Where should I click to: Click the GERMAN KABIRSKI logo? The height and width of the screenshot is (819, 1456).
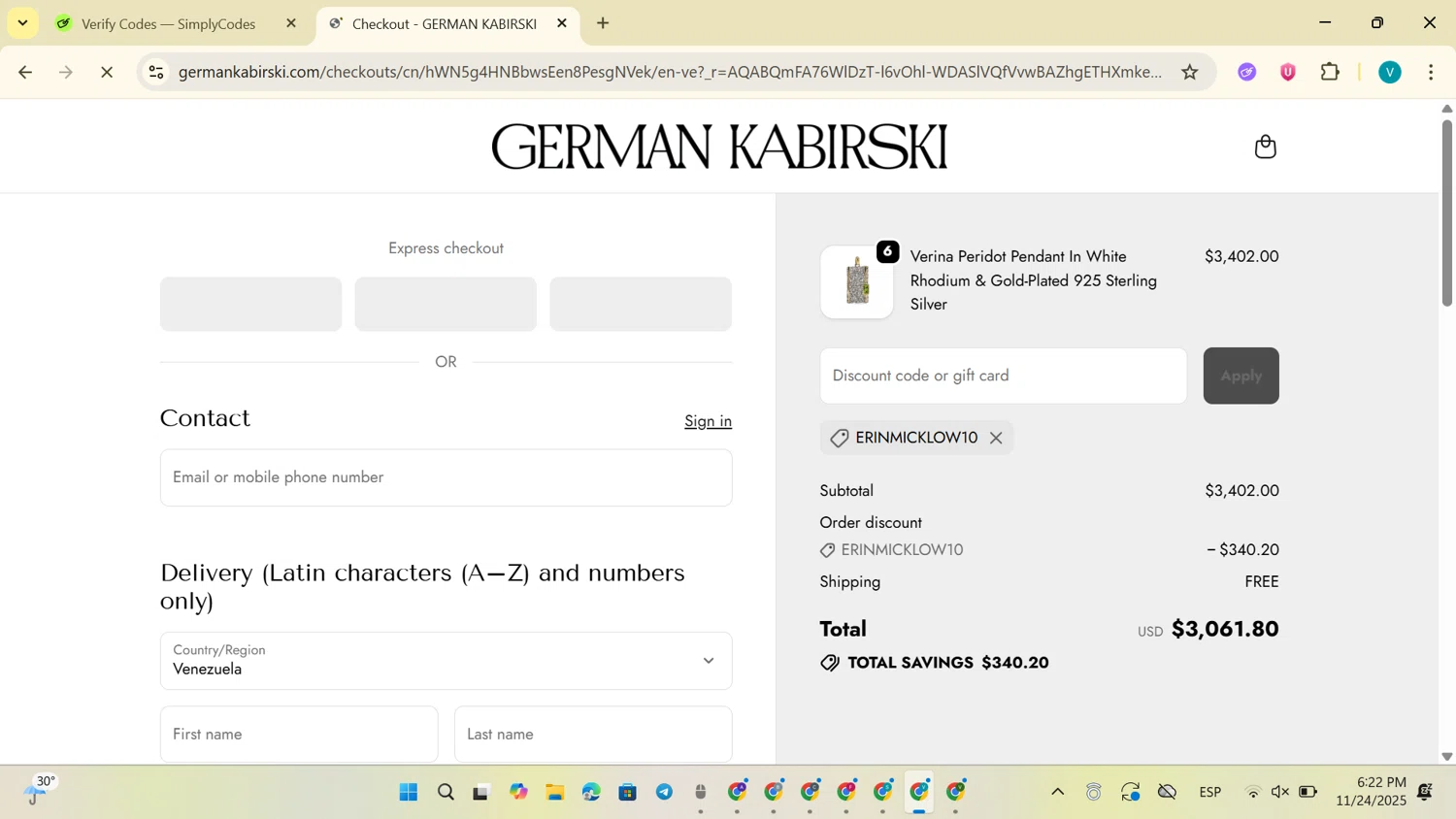point(719,147)
